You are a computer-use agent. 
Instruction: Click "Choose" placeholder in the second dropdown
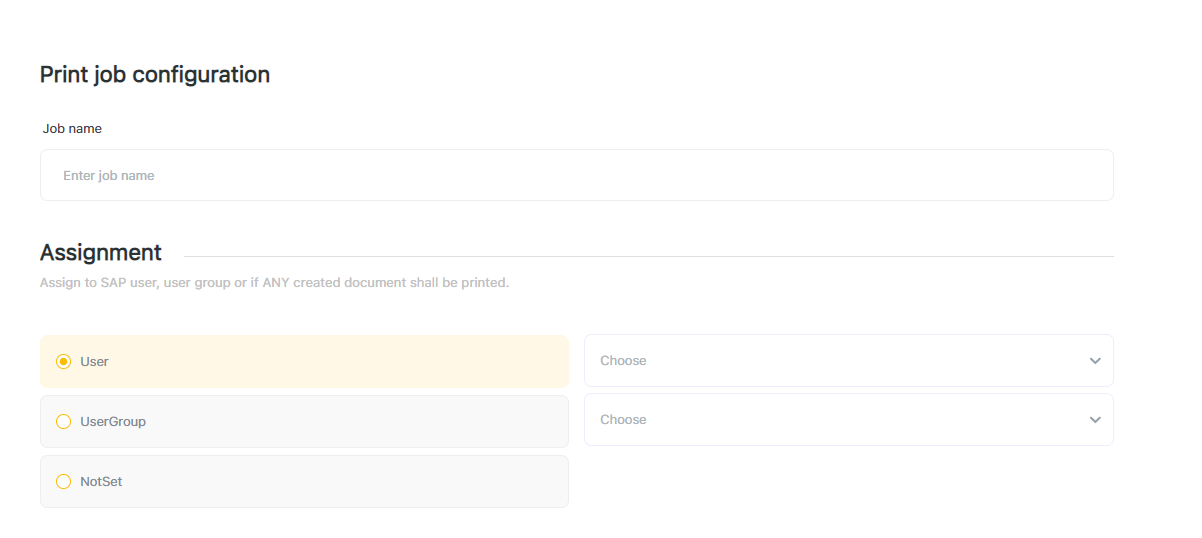coord(623,419)
